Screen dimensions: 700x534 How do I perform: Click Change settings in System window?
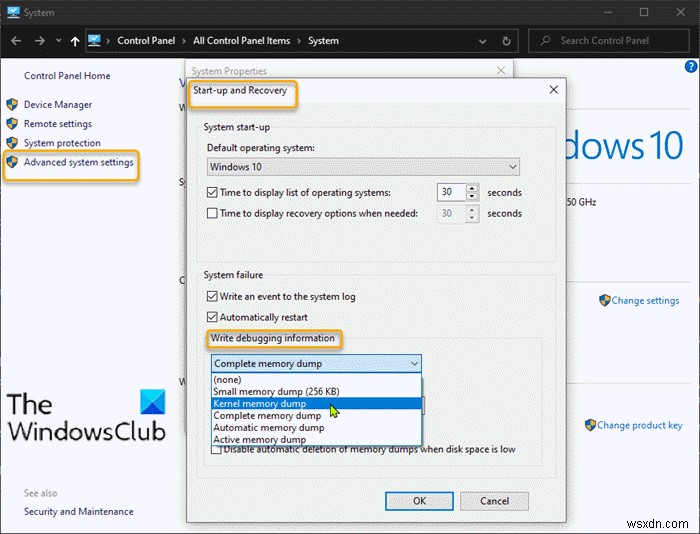click(x=645, y=300)
